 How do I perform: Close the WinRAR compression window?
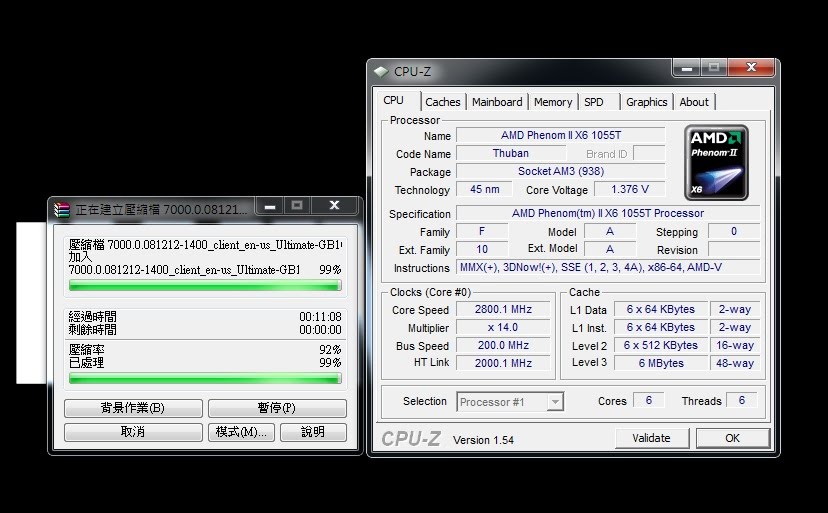pos(334,206)
